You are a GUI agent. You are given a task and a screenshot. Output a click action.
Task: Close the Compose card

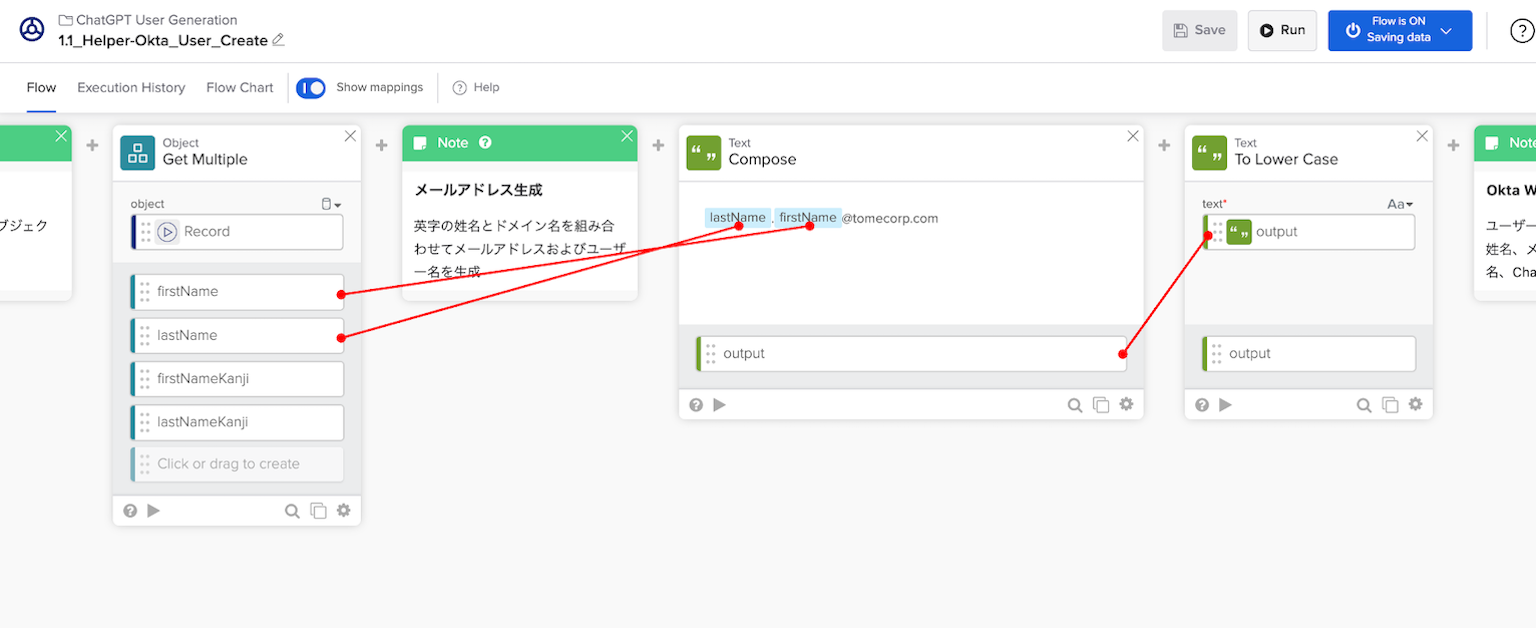[1133, 136]
